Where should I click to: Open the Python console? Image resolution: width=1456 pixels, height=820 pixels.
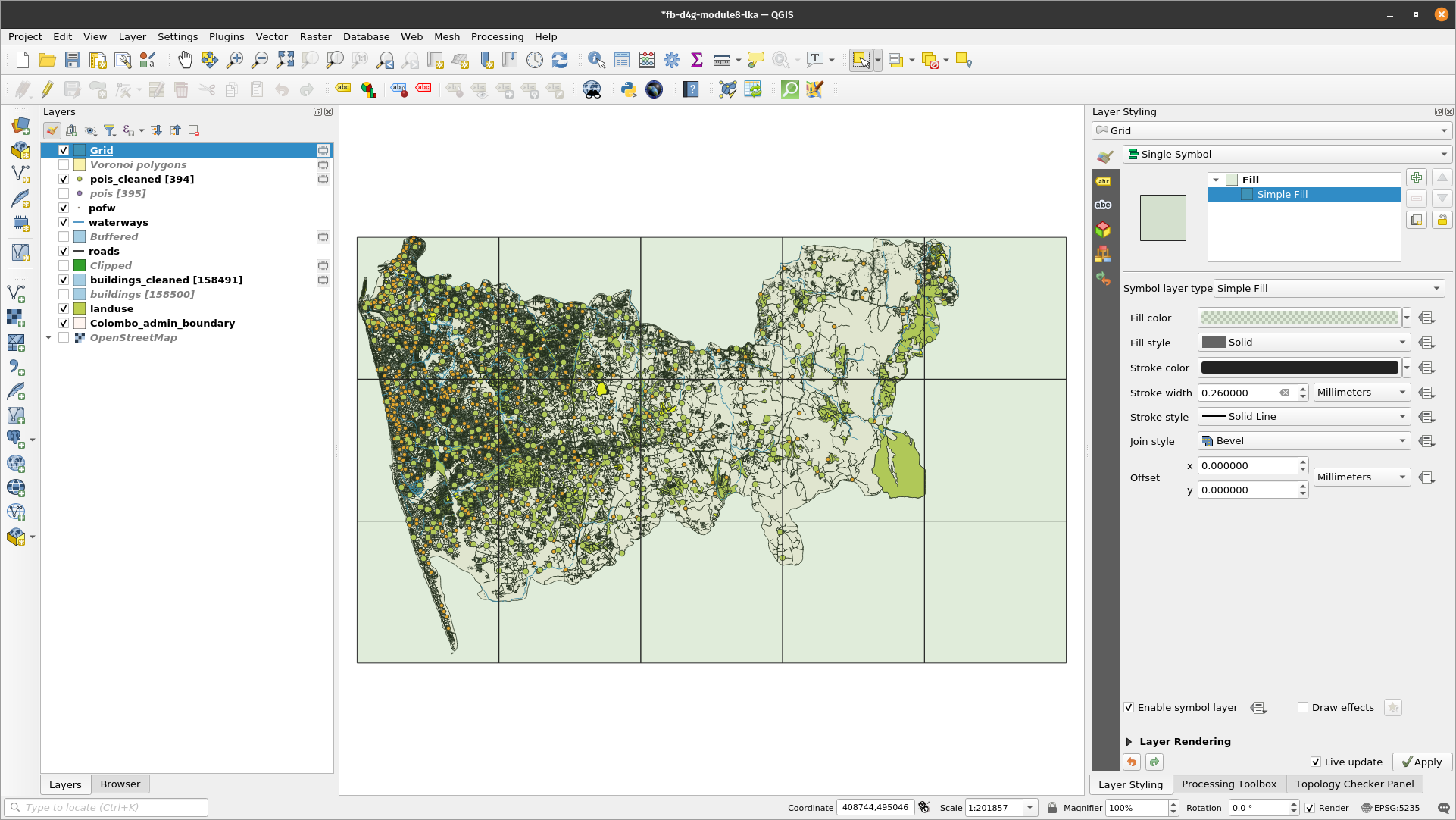(629, 89)
